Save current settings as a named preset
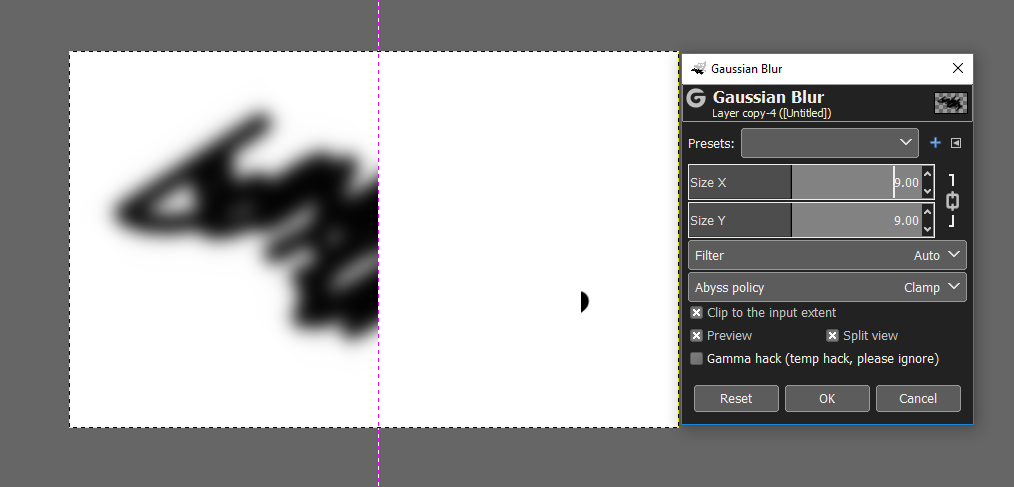This screenshot has height=487, width=1014. [x=935, y=143]
